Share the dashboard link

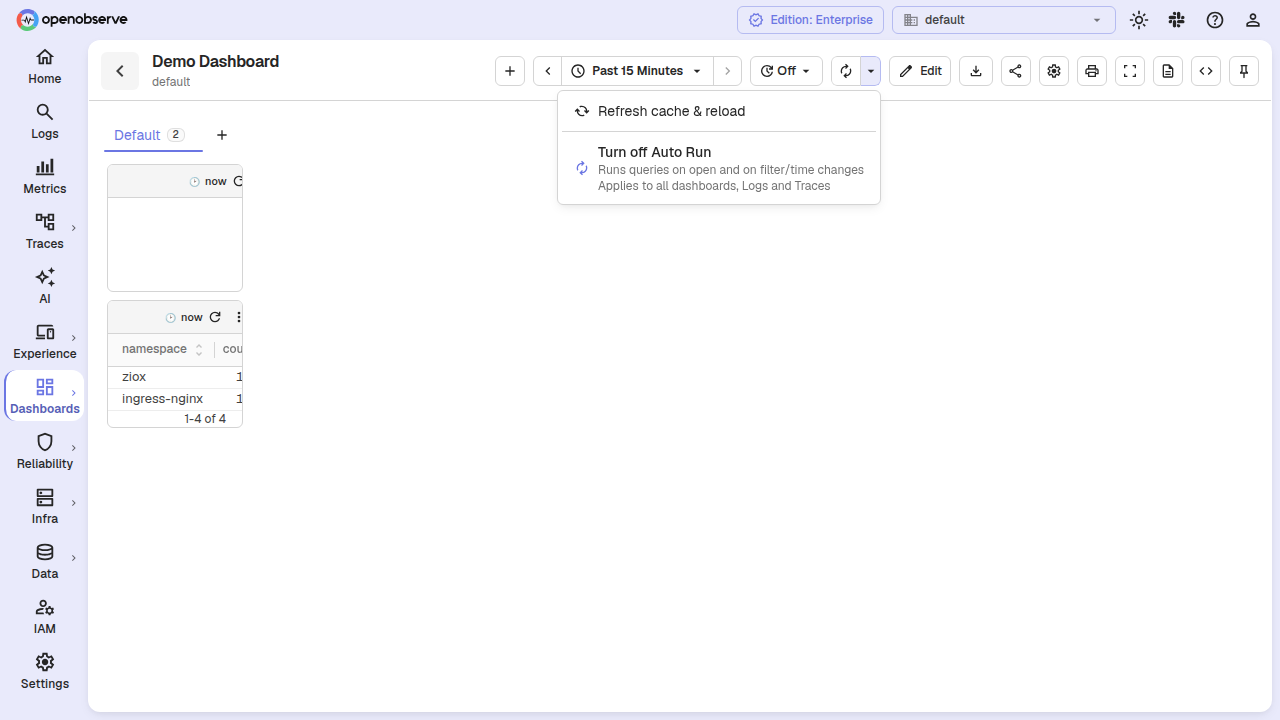click(1015, 71)
